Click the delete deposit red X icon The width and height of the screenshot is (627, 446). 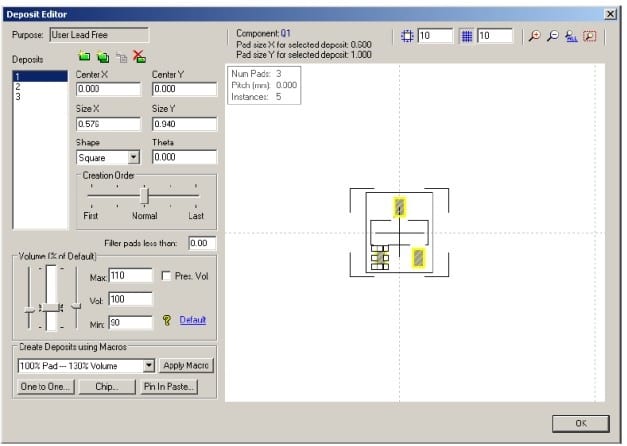click(139, 59)
